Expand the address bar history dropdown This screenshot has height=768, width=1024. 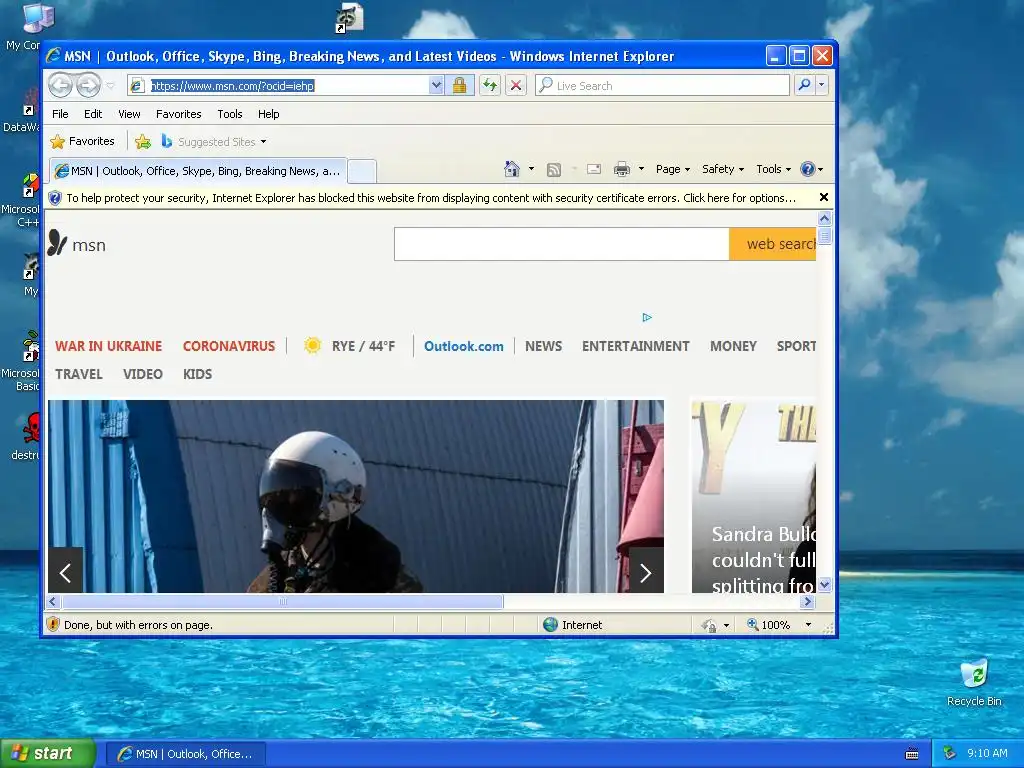point(436,86)
